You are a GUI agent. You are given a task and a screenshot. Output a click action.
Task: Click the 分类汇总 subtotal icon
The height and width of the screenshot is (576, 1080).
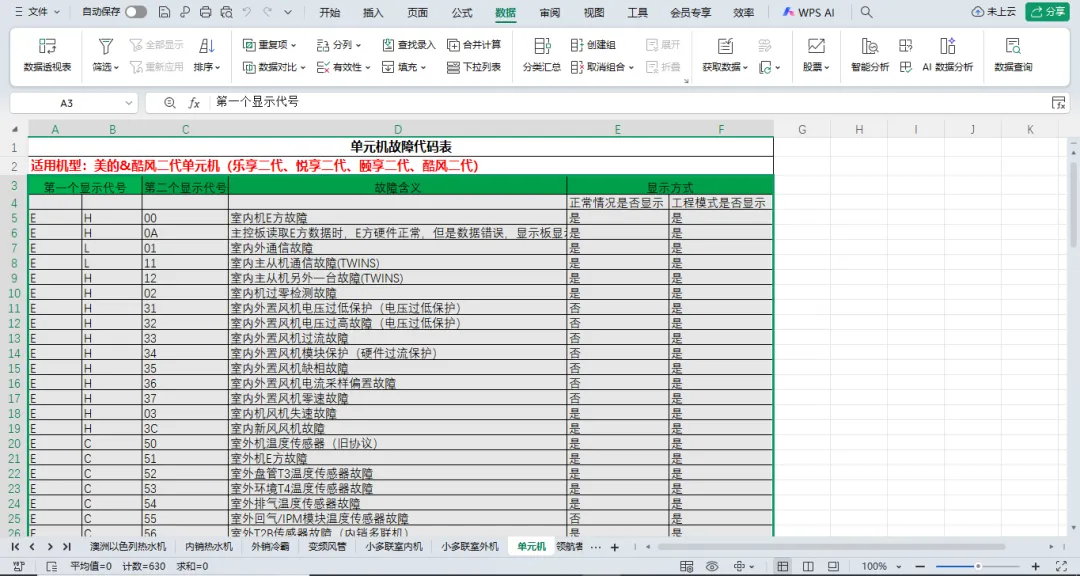(542, 47)
